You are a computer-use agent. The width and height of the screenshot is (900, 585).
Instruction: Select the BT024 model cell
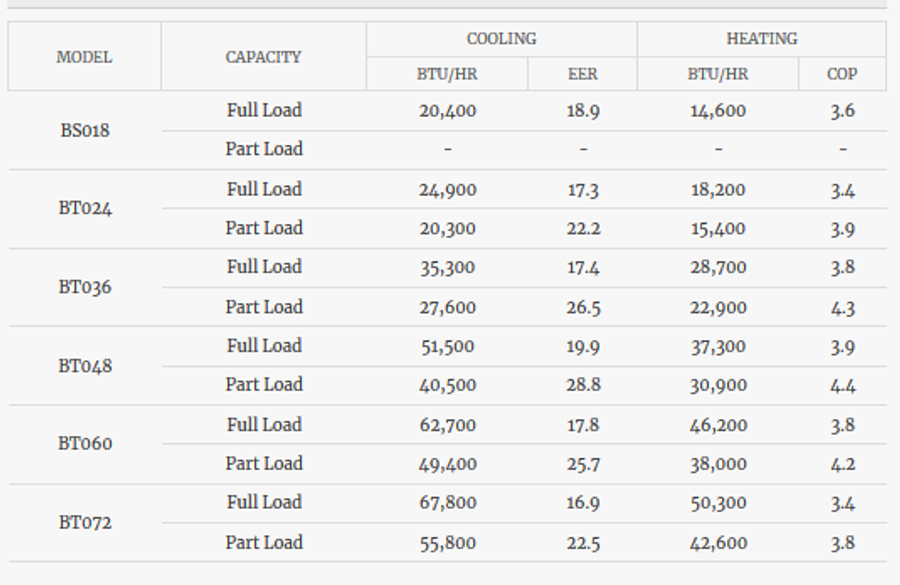[x=85, y=208]
